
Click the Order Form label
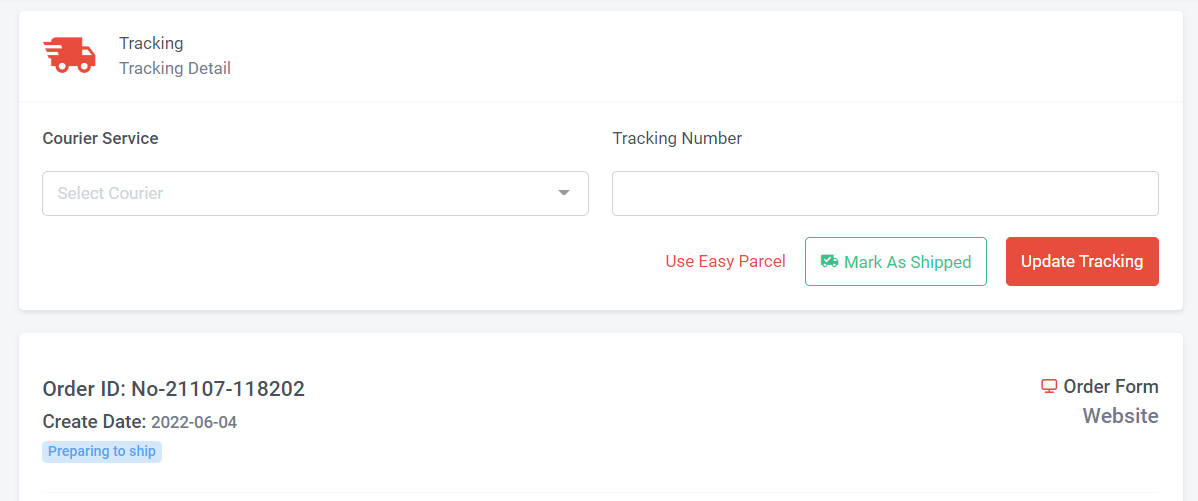coord(1111,386)
